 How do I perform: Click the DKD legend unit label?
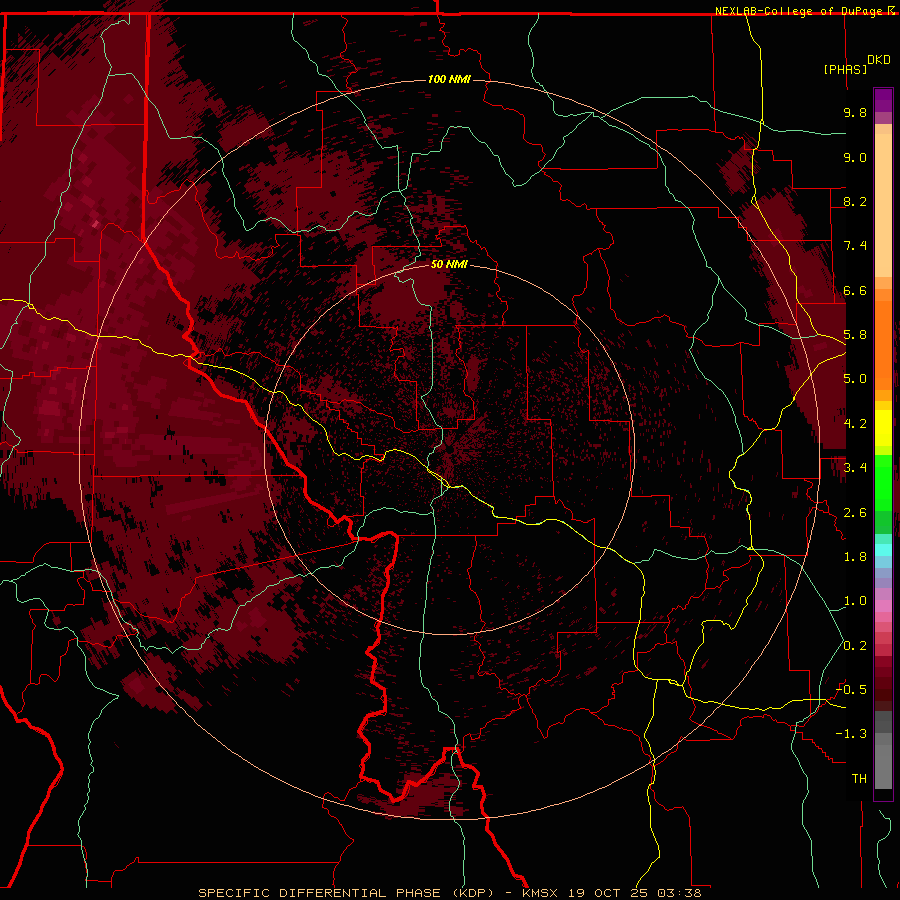point(879,60)
